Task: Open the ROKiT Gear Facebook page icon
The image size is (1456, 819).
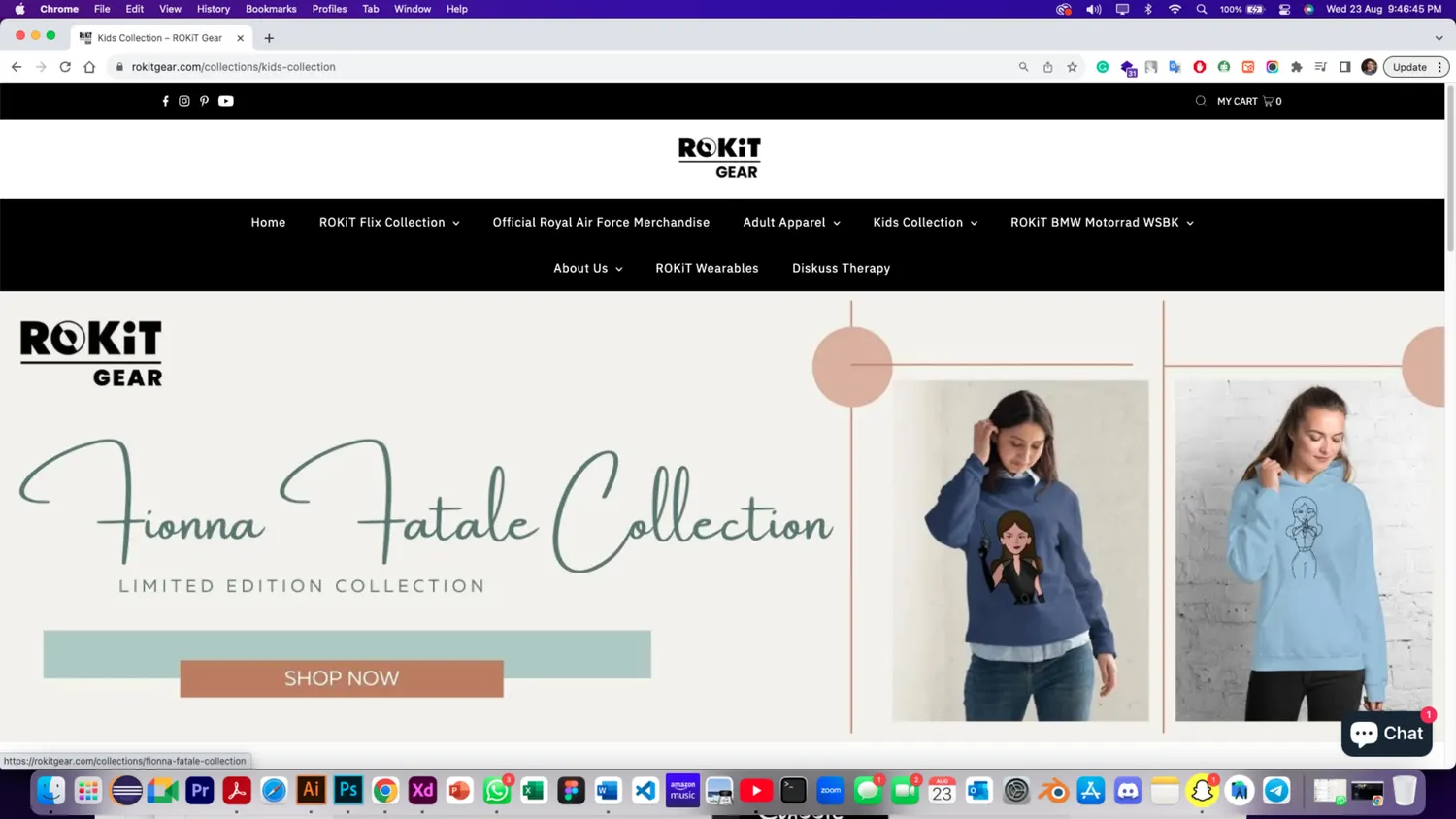Action: click(x=165, y=101)
